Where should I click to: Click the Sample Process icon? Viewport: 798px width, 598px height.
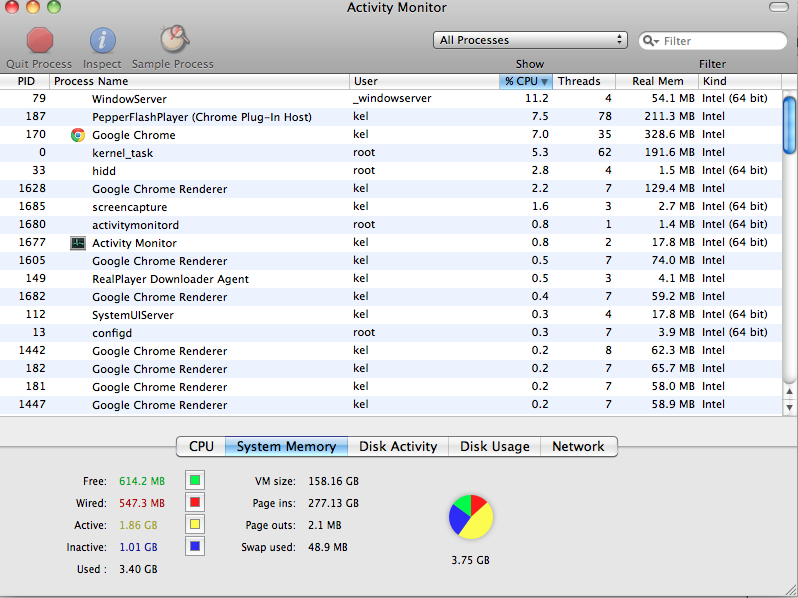point(174,39)
